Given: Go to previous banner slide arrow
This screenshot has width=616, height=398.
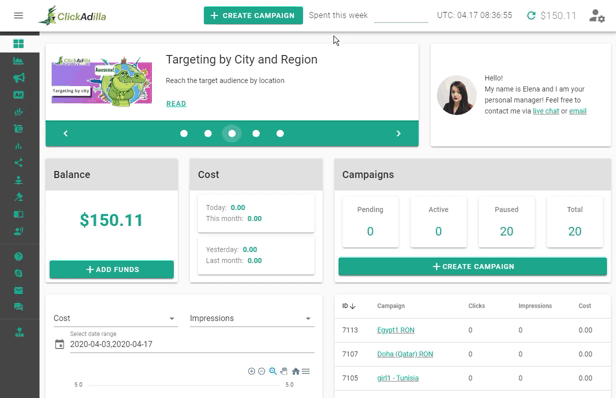Looking at the screenshot, I should [x=66, y=134].
